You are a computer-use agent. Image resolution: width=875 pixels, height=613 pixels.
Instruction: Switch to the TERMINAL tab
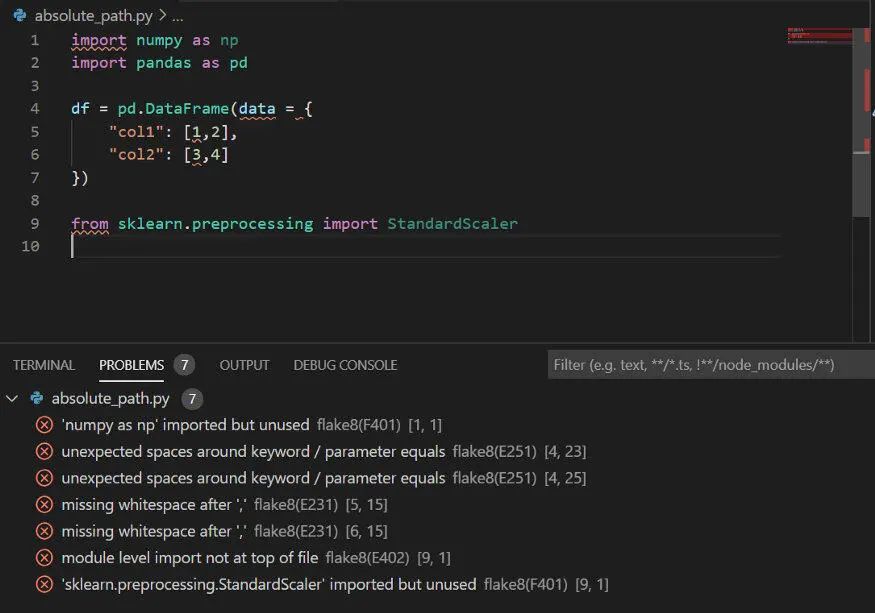click(x=44, y=365)
